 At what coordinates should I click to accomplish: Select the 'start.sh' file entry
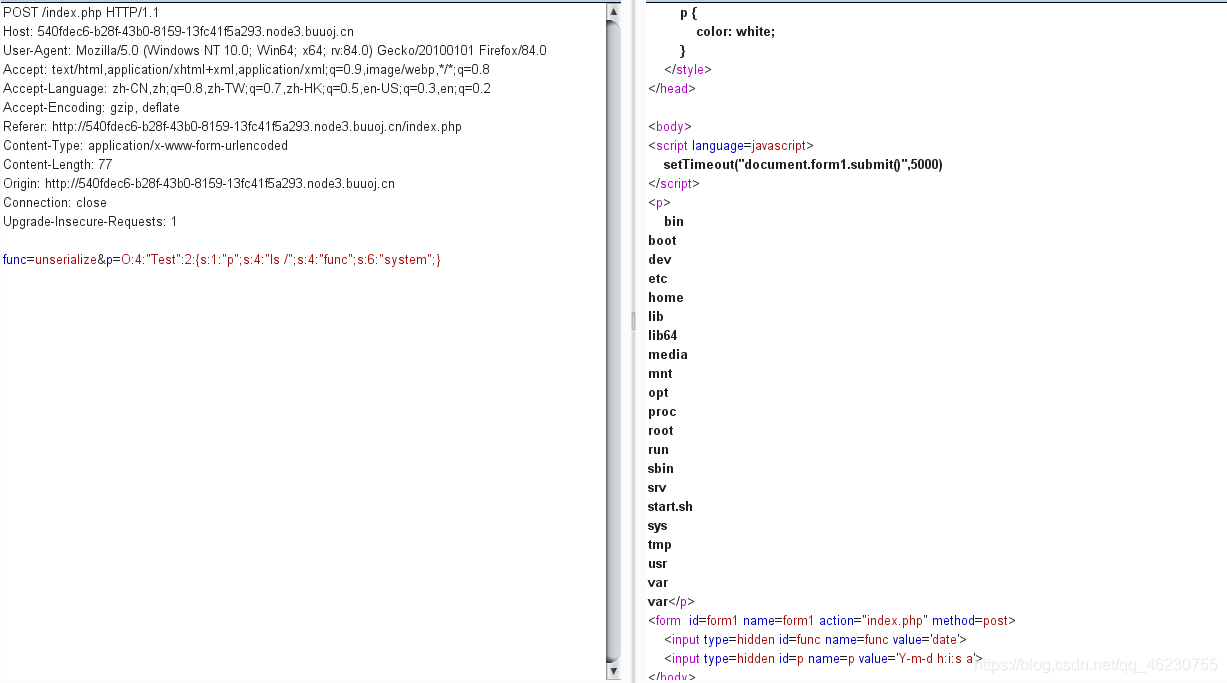click(670, 506)
